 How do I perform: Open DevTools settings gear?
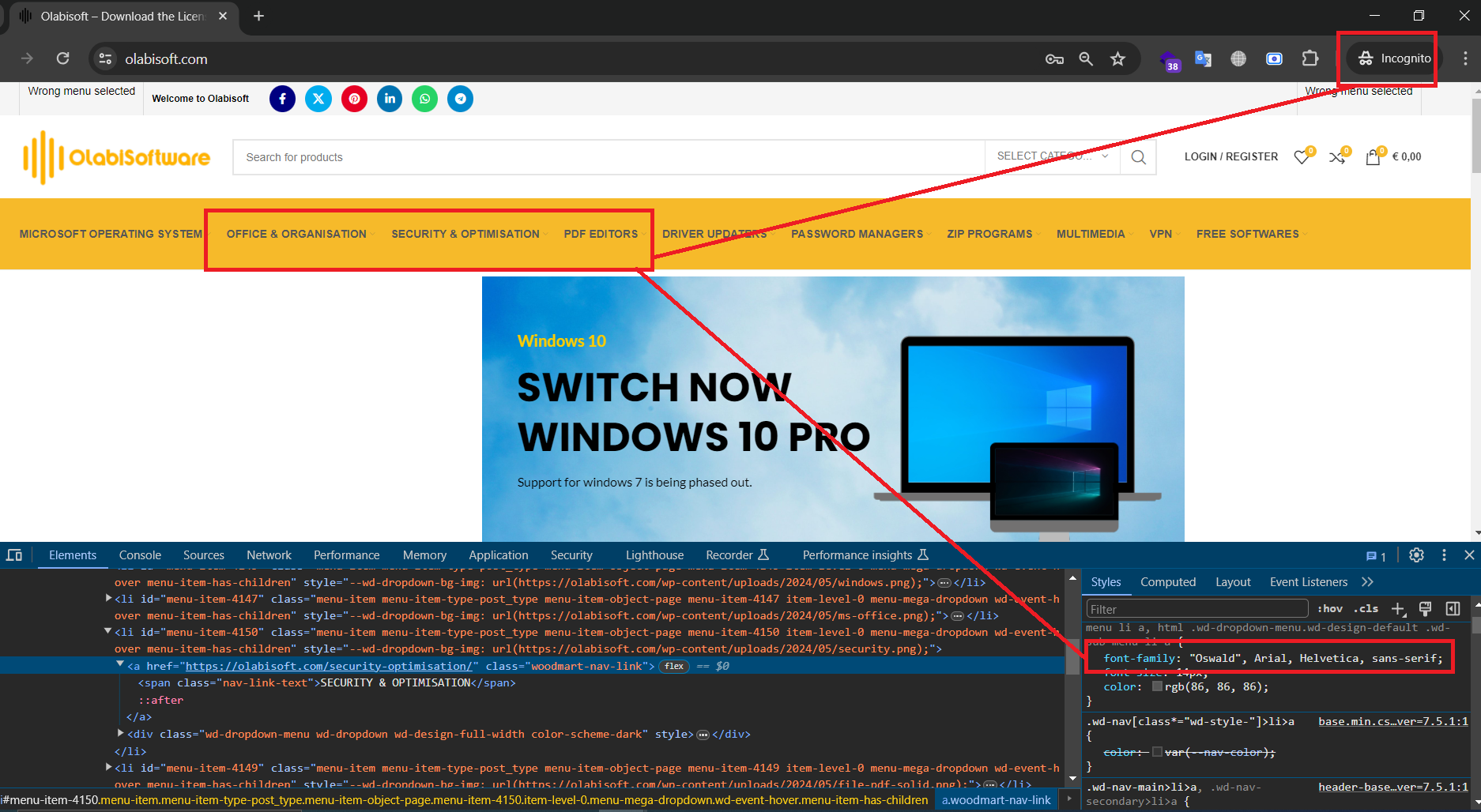(1416, 555)
